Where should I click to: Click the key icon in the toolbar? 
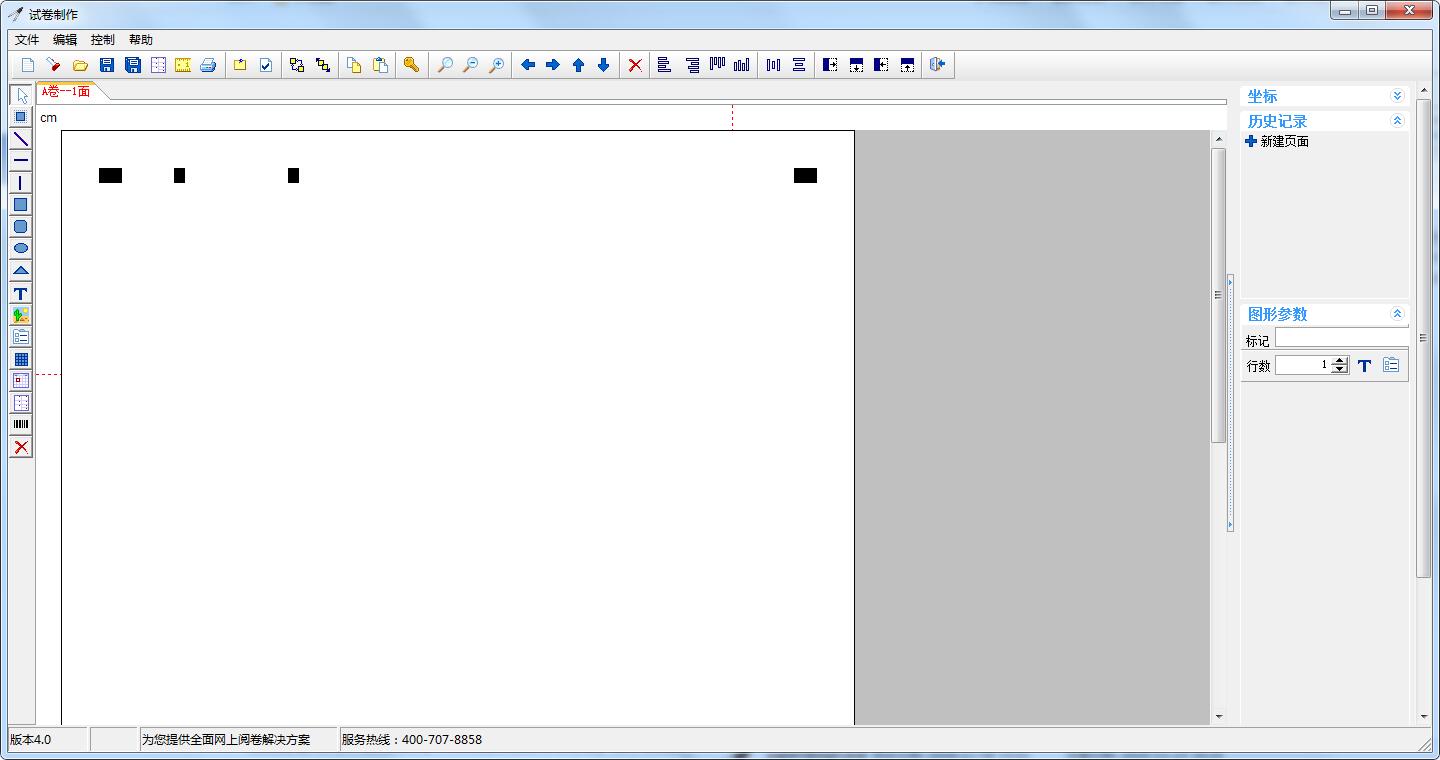point(411,65)
